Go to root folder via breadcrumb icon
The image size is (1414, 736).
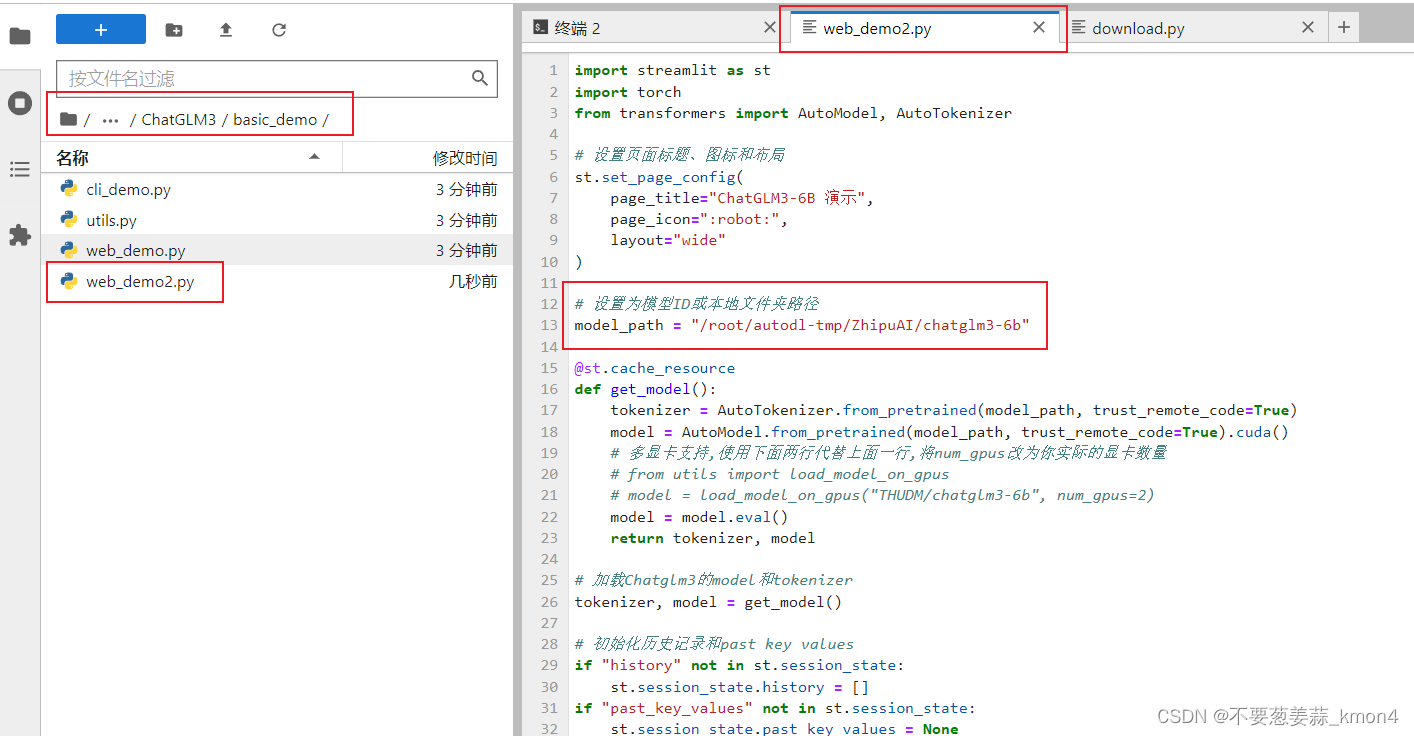point(68,119)
